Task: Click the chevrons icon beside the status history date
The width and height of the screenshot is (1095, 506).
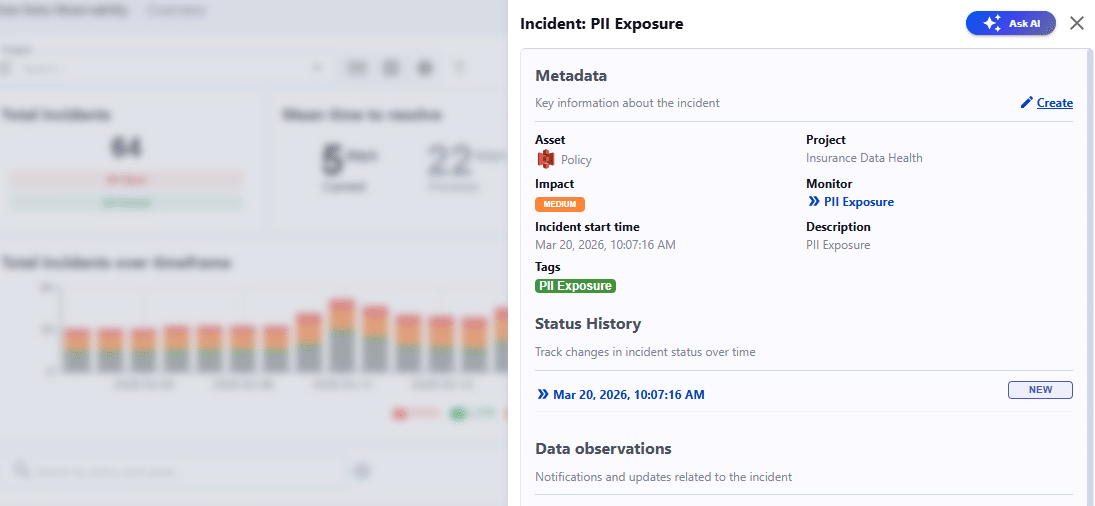Action: point(543,394)
